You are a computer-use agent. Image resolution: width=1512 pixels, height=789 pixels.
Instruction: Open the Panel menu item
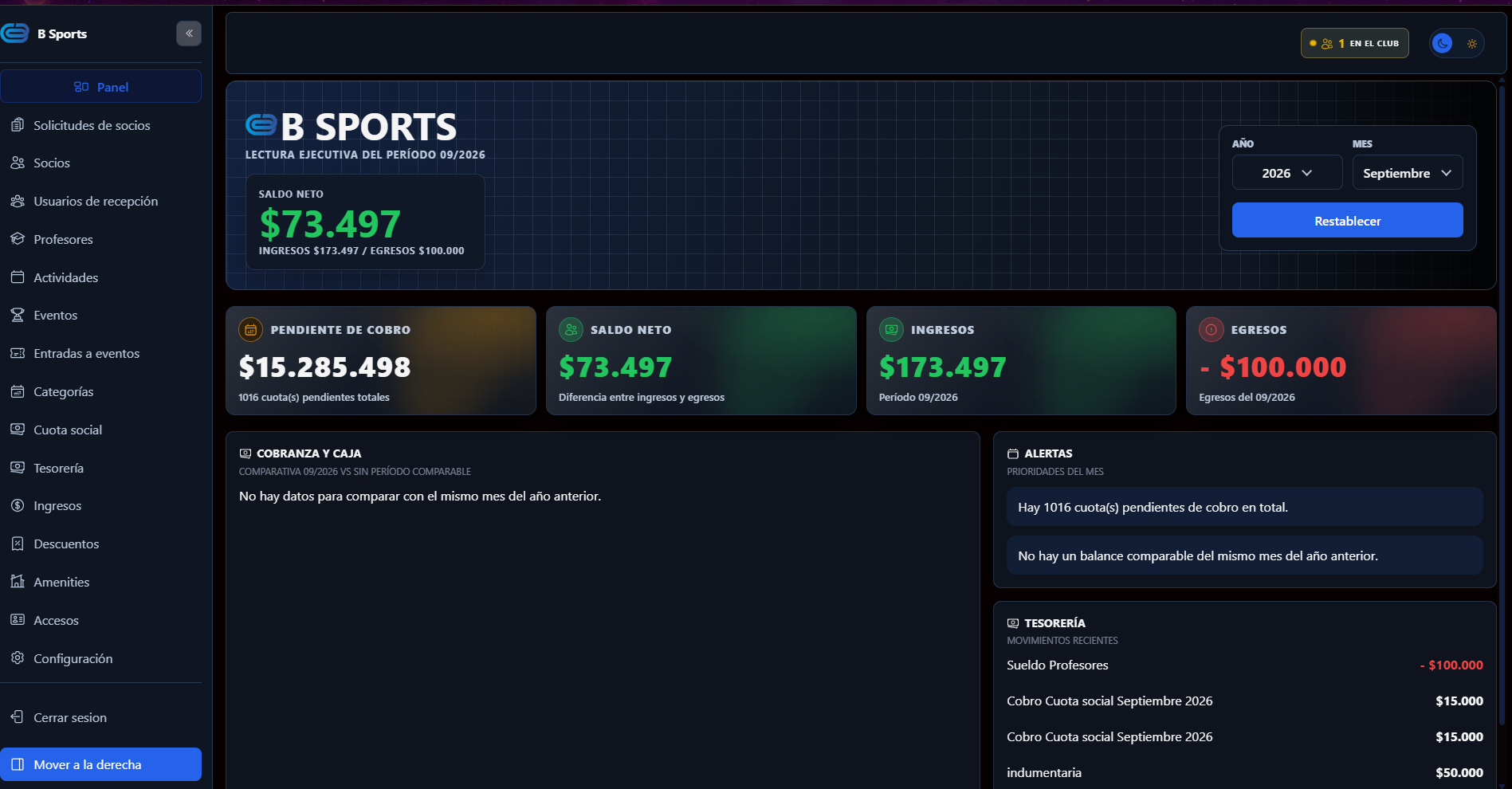100,87
